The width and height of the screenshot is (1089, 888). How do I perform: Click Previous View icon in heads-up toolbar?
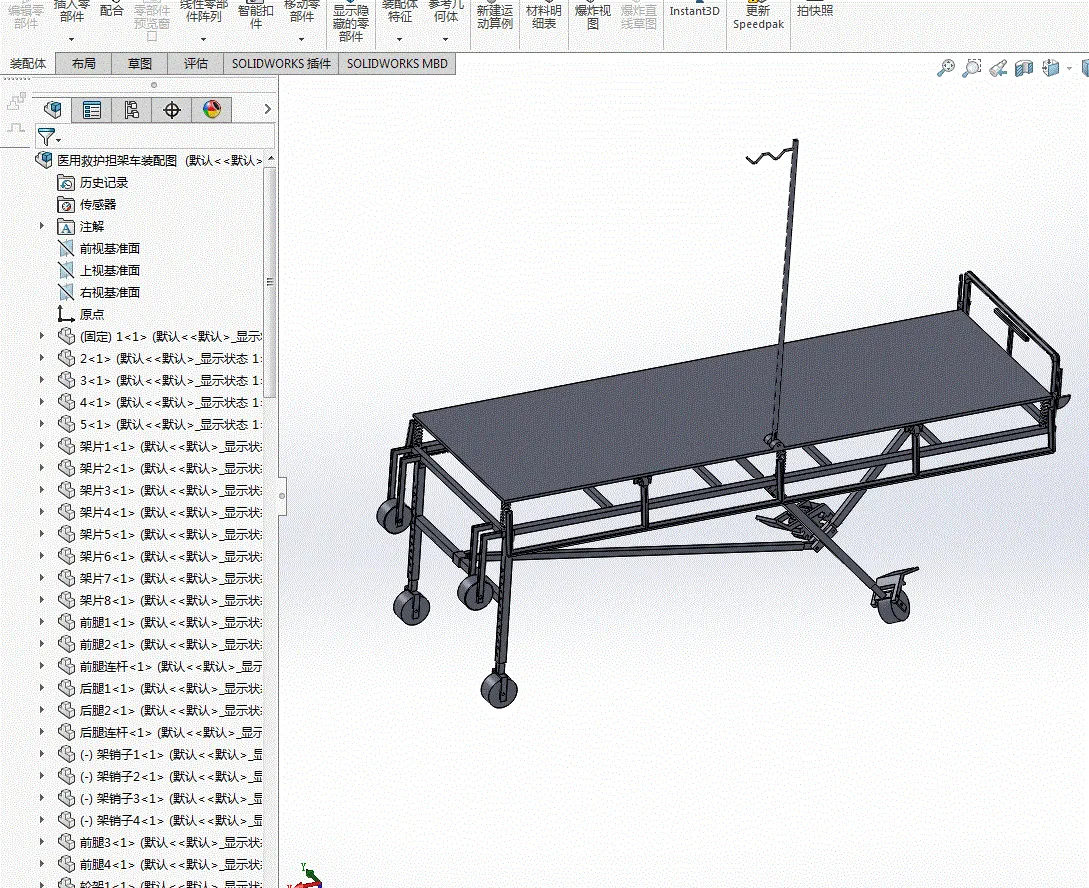tap(998, 67)
